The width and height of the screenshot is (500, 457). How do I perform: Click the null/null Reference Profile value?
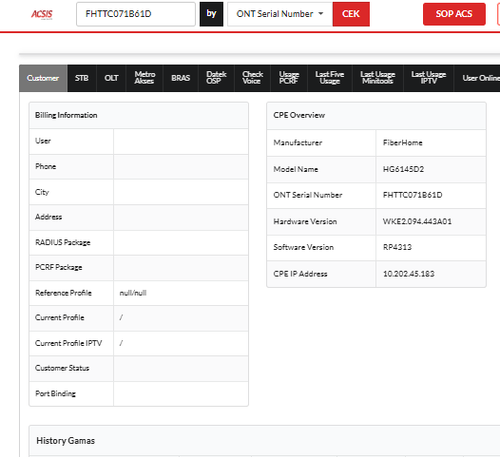pos(133,293)
